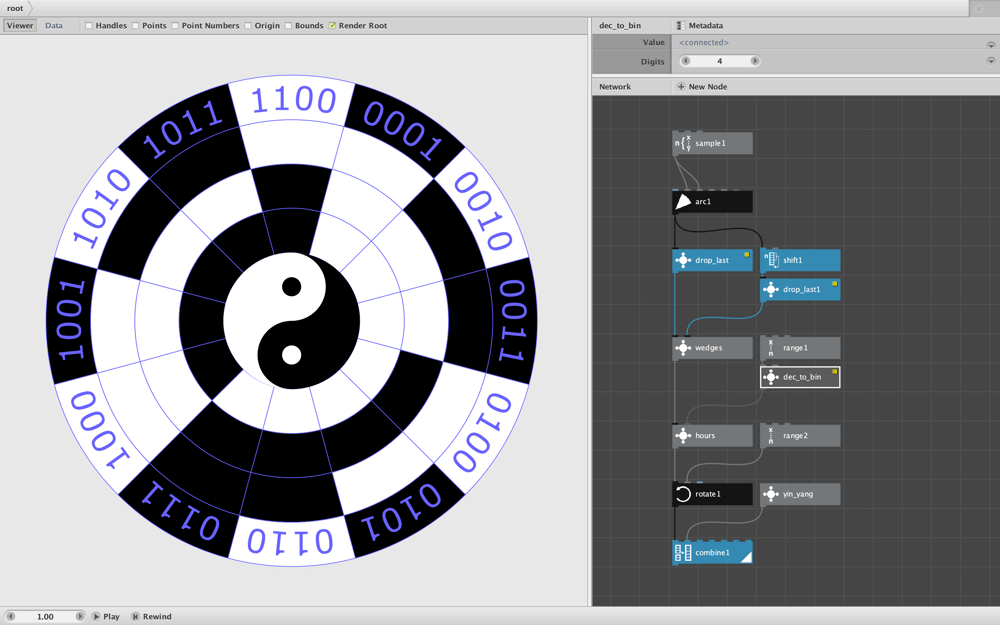The width and height of the screenshot is (1000, 625).
Task: Click the shift1 node icon
Action: pyautogui.click(x=771, y=260)
